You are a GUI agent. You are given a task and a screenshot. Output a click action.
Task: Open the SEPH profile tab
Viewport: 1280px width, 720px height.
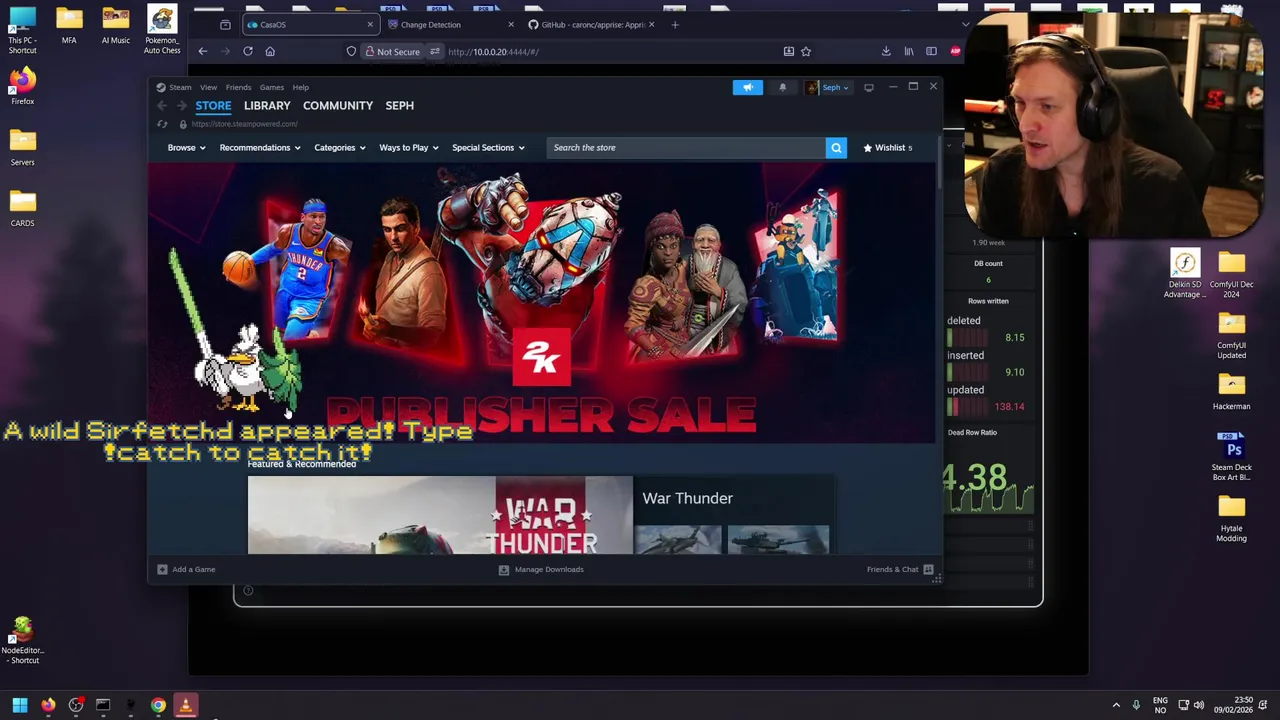(x=399, y=105)
